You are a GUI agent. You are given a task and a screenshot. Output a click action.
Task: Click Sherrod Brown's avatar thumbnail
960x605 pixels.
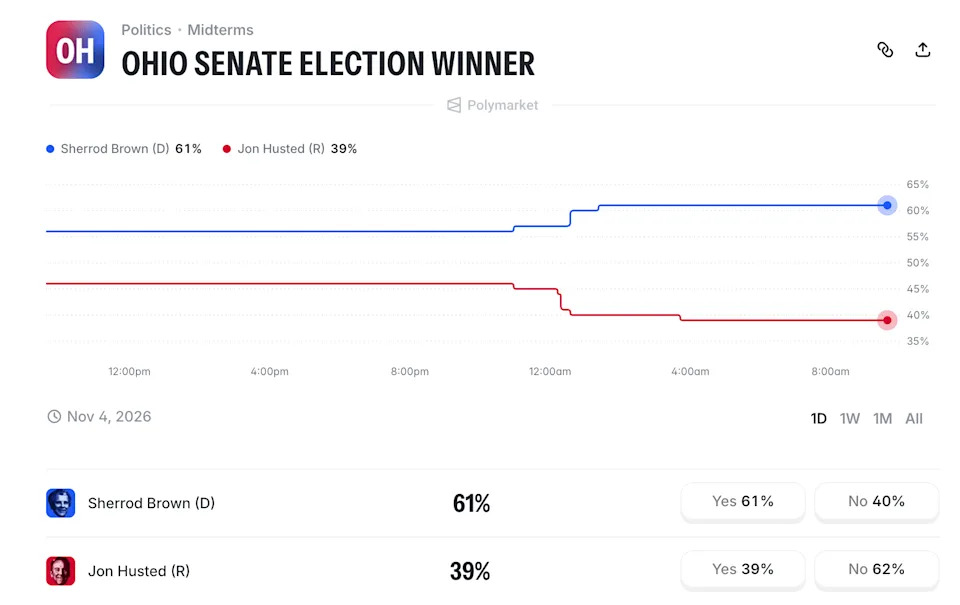61,503
